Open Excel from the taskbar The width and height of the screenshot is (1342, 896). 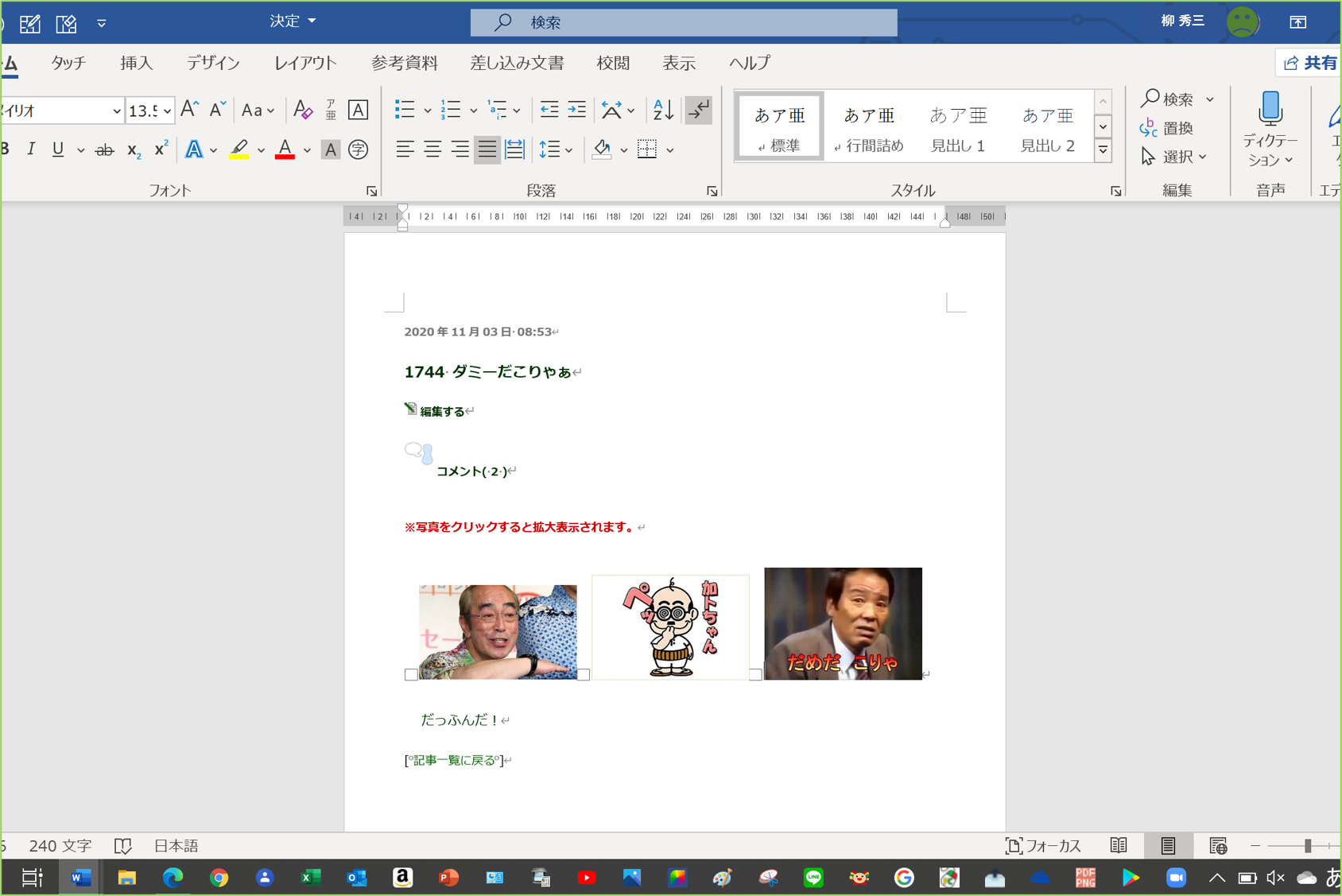pos(311,878)
